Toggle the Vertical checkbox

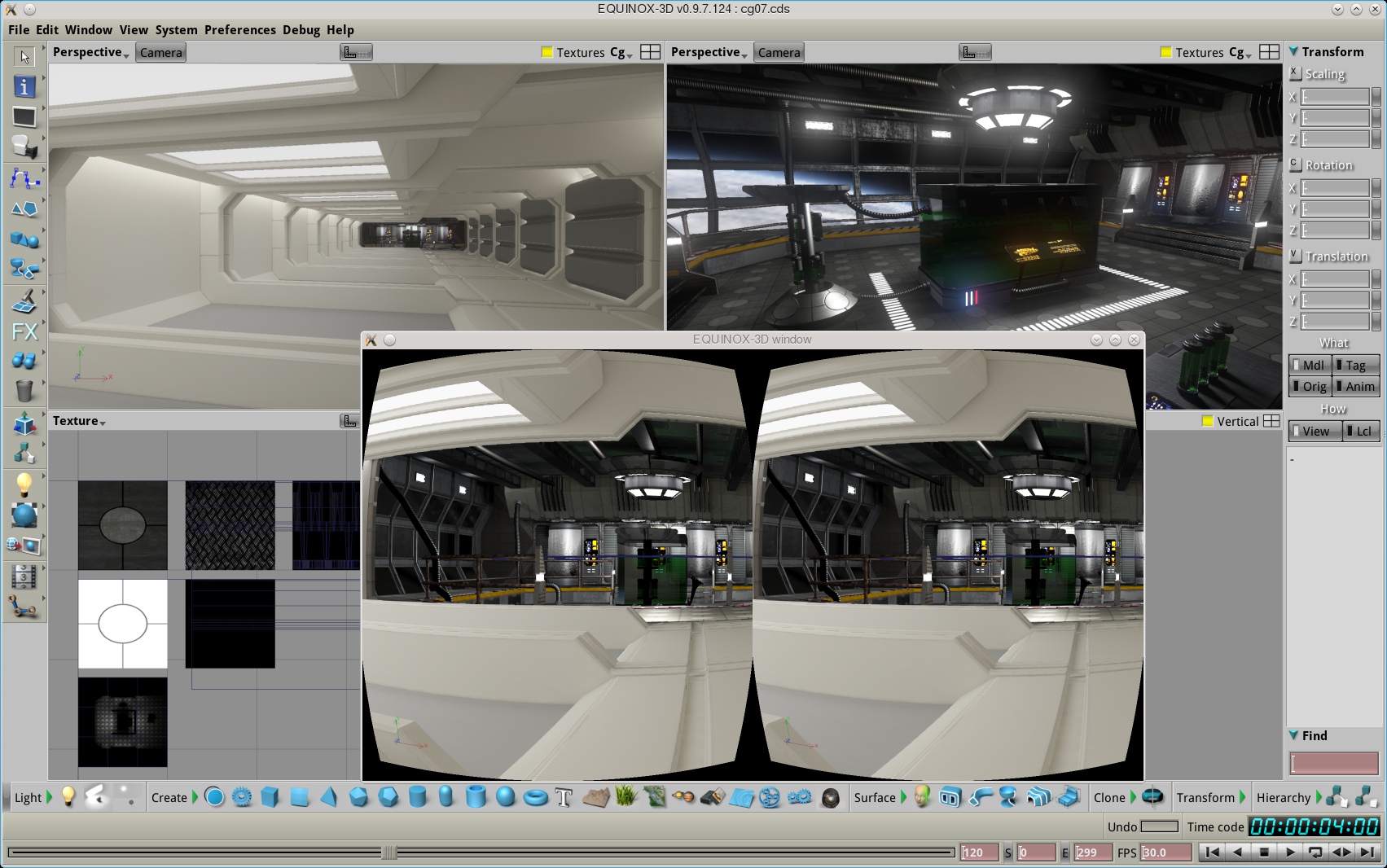tap(1207, 422)
